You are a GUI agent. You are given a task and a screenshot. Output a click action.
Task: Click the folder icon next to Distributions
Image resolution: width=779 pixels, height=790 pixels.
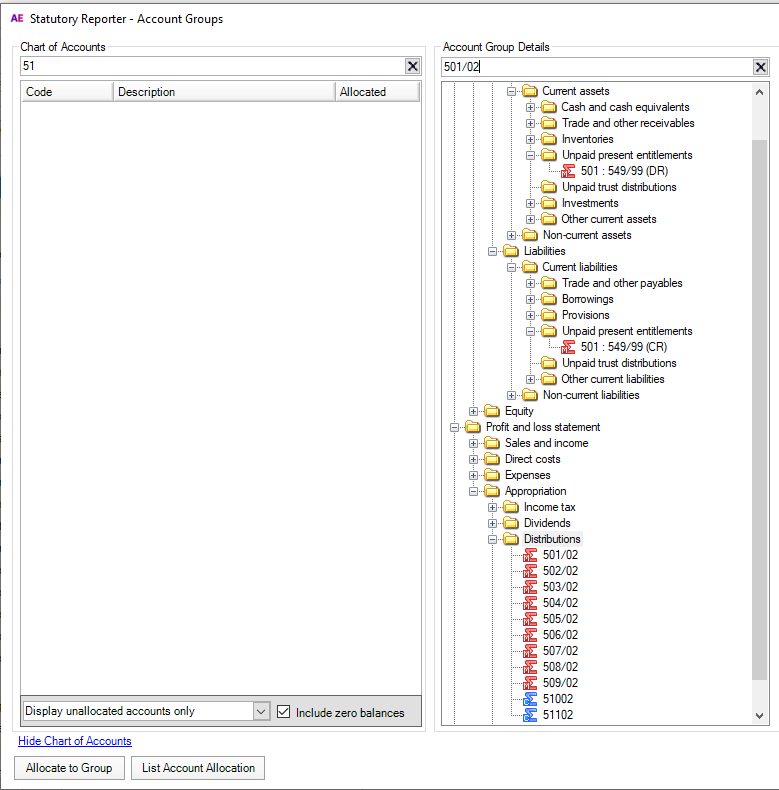[511, 539]
